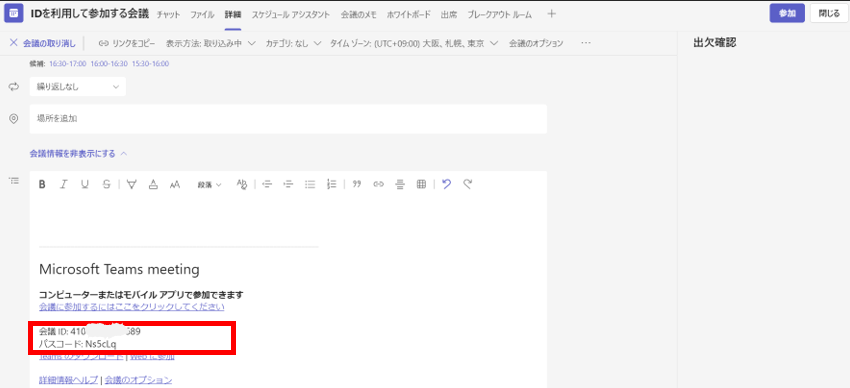Select suggested time 15:30-16:00
The image size is (850, 388).
[150, 64]
